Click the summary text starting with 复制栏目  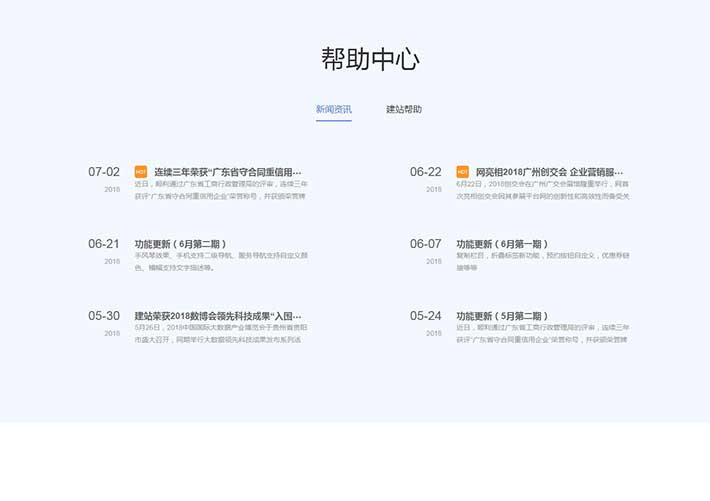(543, 262)
